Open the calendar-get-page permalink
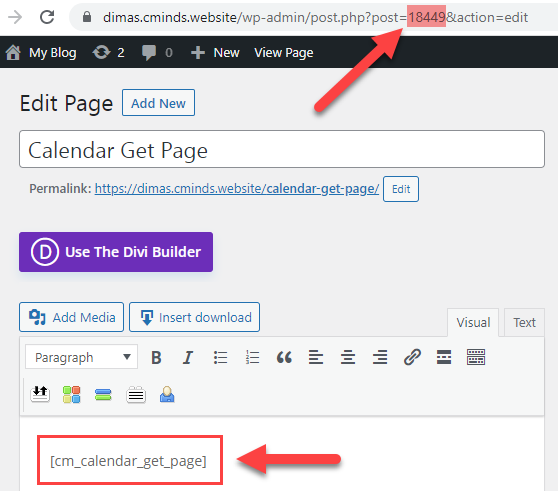The width and height of the screenshot is (558, 491). (x=237, y=189)
